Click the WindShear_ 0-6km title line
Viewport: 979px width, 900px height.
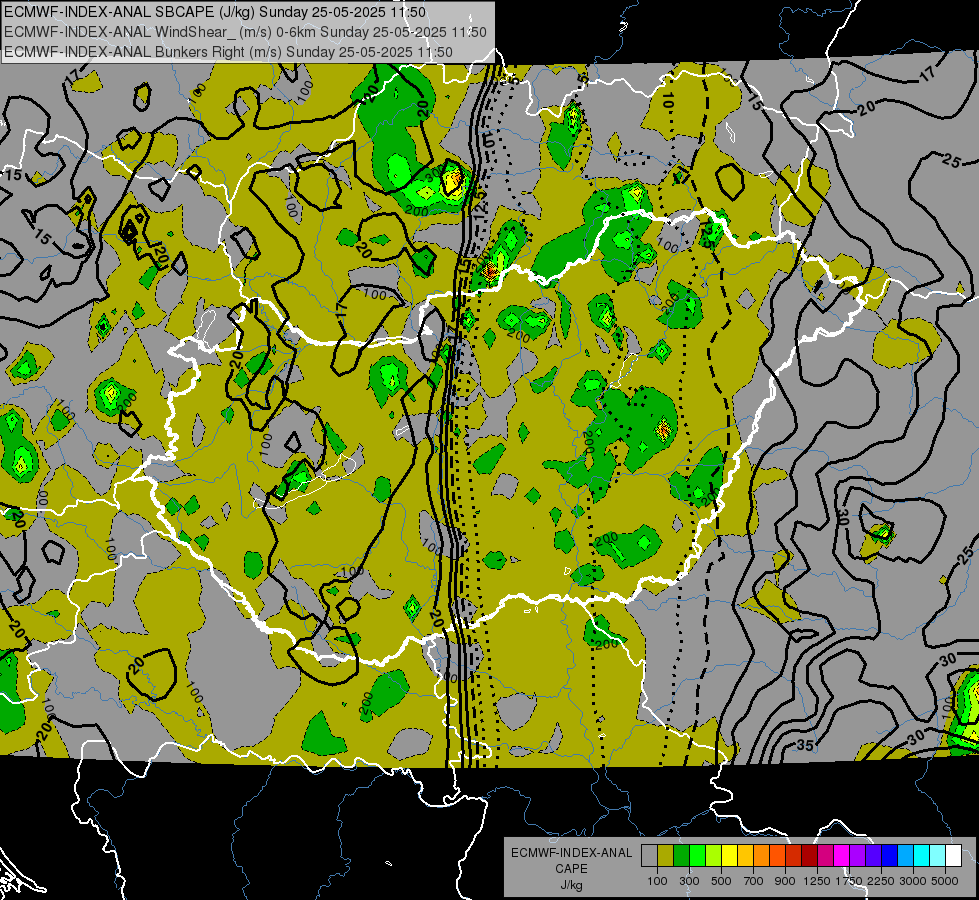[x=245, y=32]
